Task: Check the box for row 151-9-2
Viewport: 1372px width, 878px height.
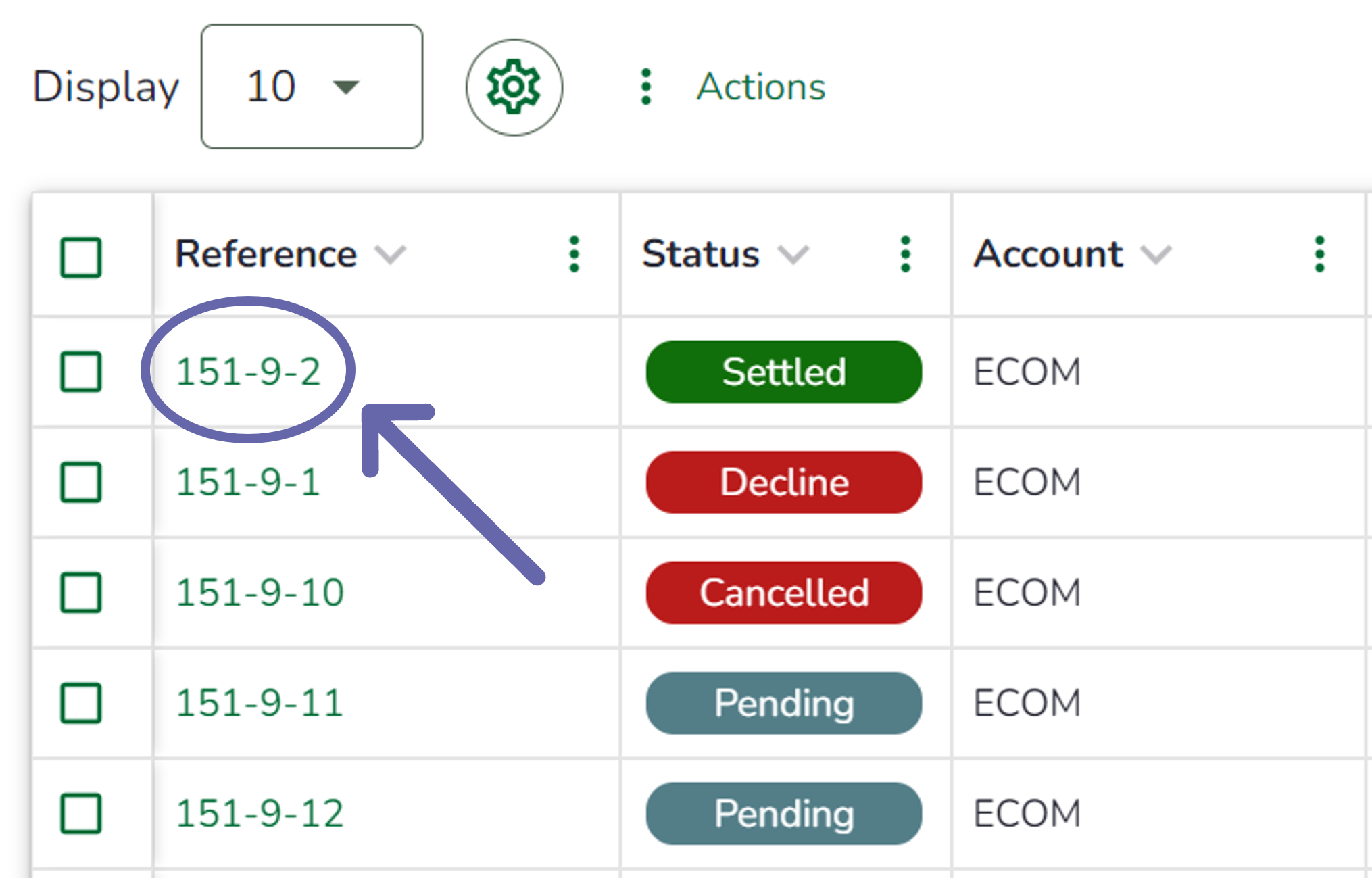Action: point(81,372)
